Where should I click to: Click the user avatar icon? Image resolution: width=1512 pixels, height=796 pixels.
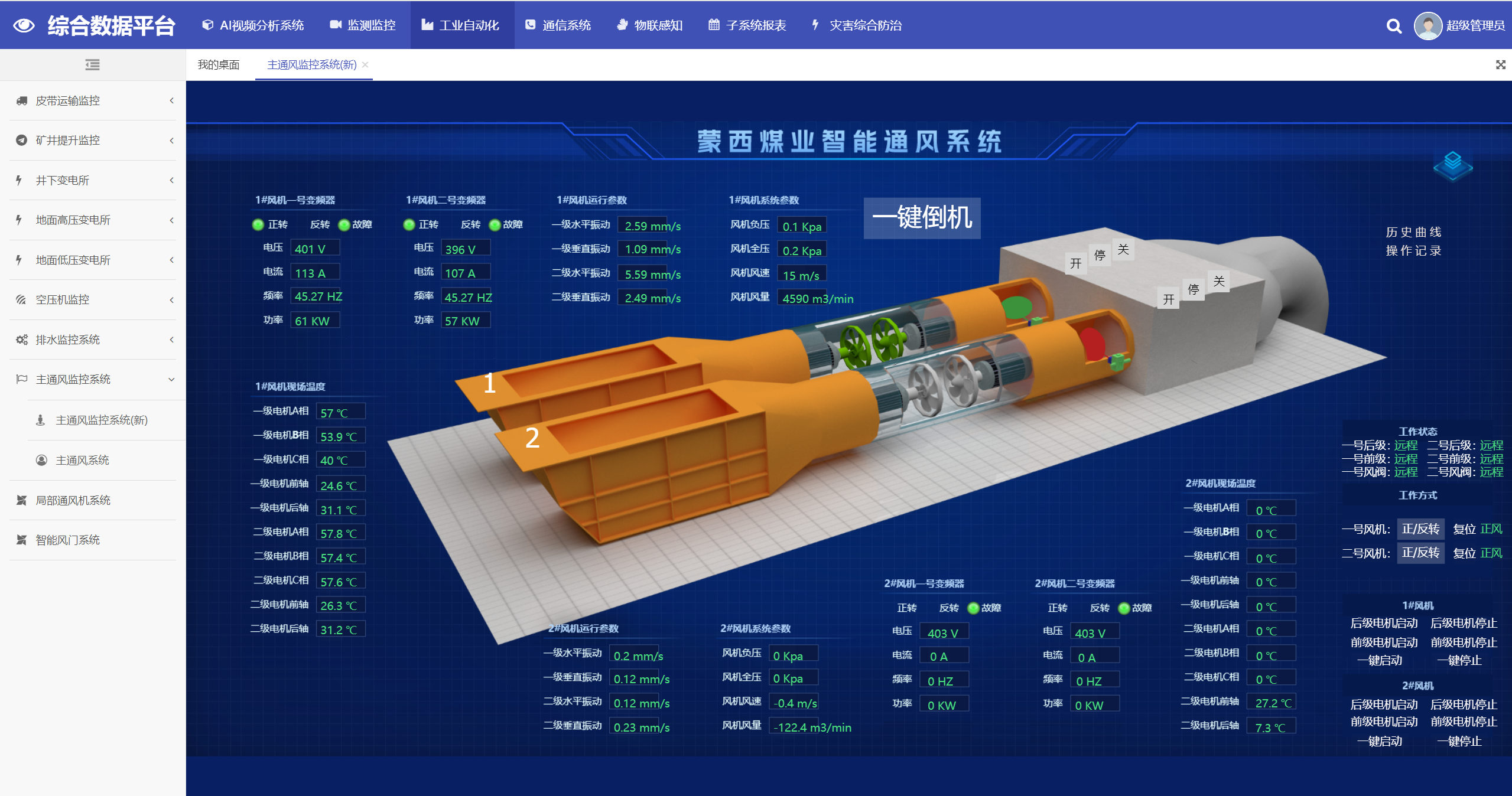(x=1428, y=26)
